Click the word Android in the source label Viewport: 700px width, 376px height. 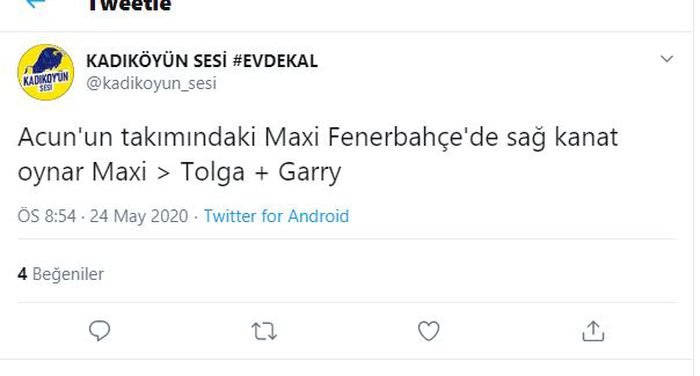[318, 216]
